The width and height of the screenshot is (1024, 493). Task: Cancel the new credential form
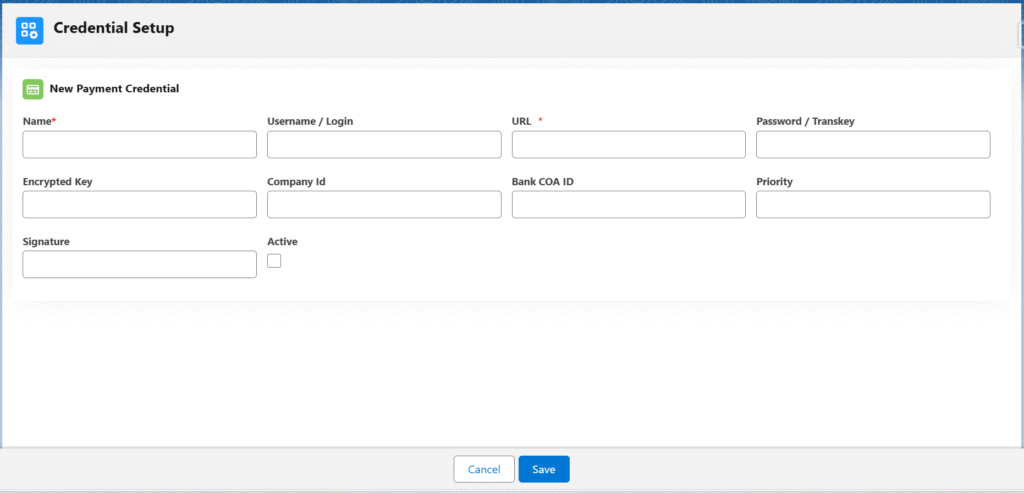click(484, 469)
